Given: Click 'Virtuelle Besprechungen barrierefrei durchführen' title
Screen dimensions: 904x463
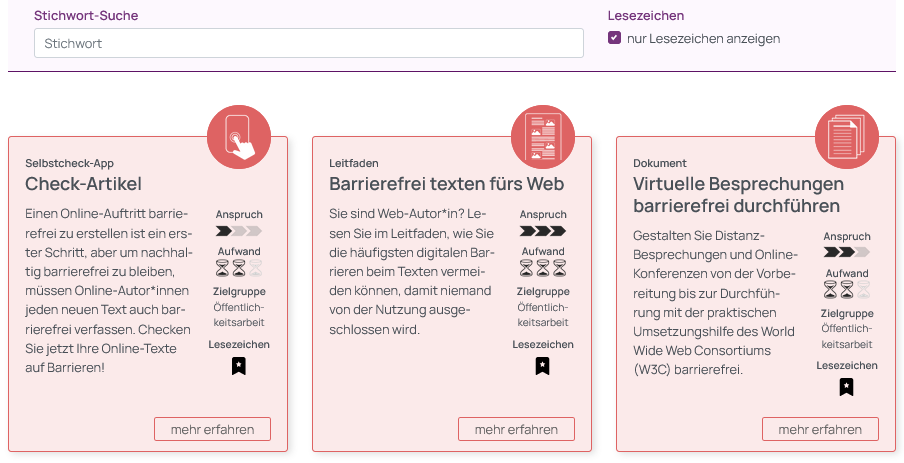Looking at the screenshot, I should tap(739, 195).
